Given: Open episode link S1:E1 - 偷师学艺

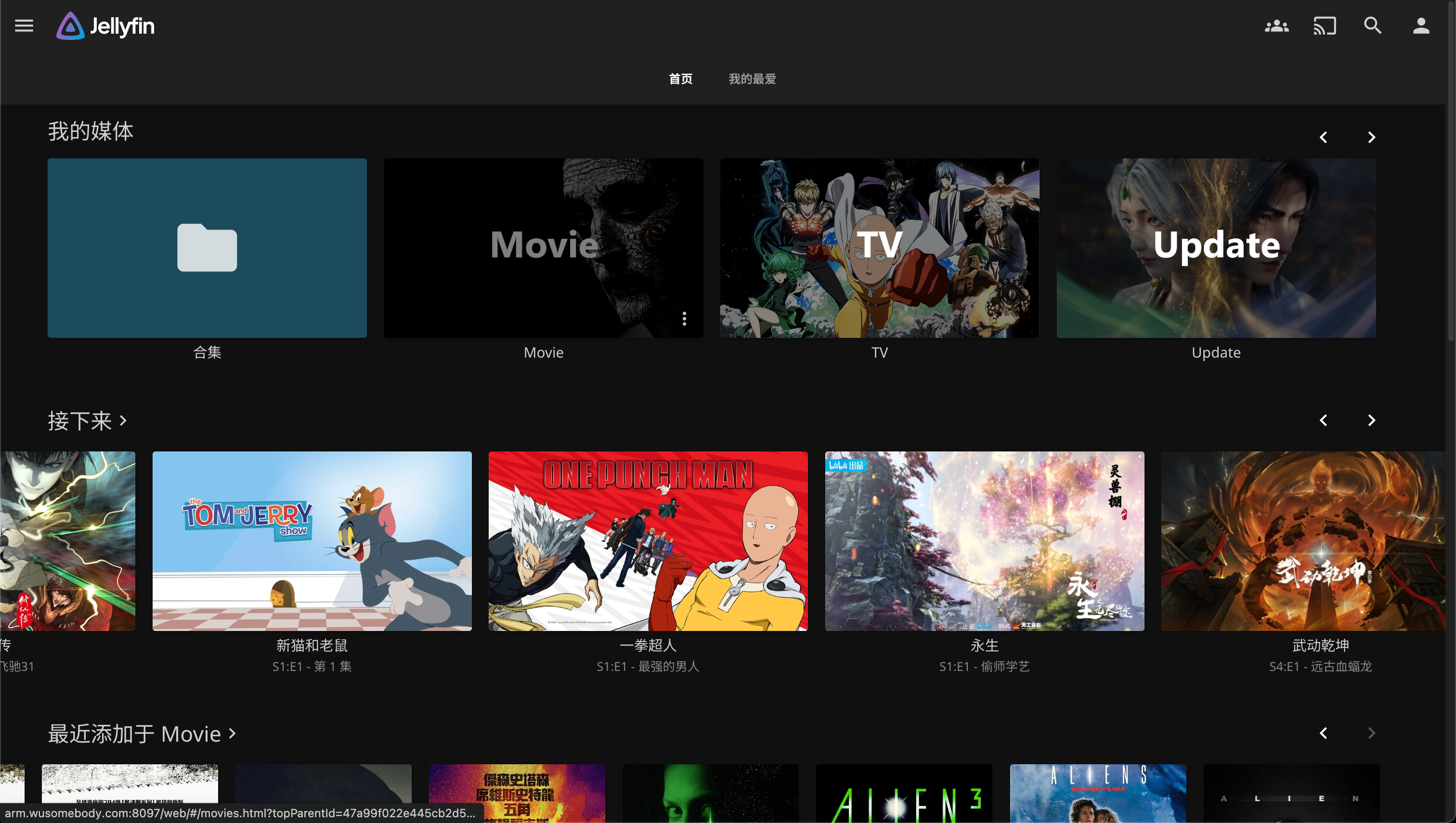Looking at the screenshot, I should (985, 667).
